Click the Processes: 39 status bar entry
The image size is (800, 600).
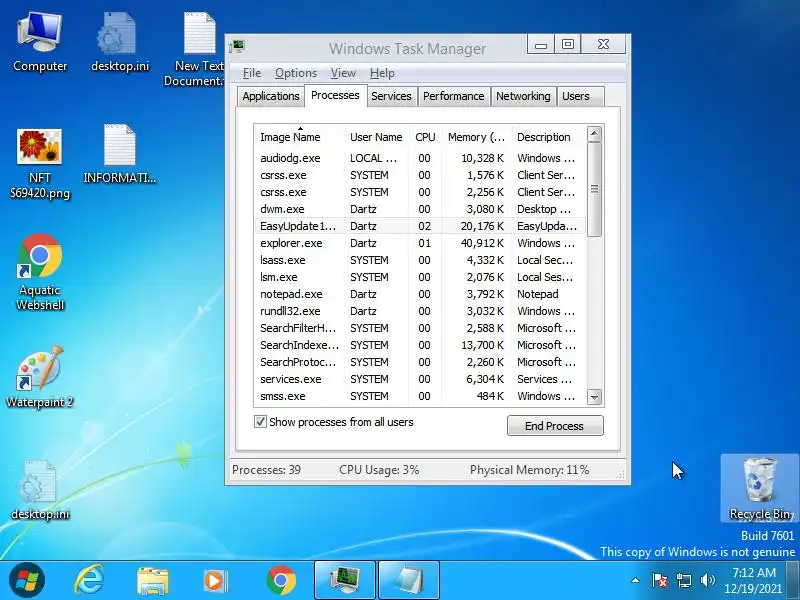(266, 470)
